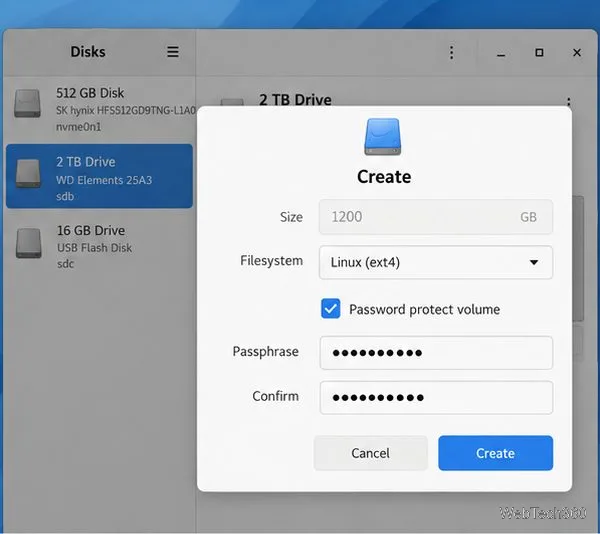Image resolution: width=600 pixels, height=534 pixels.
Task: Focus the Size field showing 1200
Action: (x=436, y=217)
